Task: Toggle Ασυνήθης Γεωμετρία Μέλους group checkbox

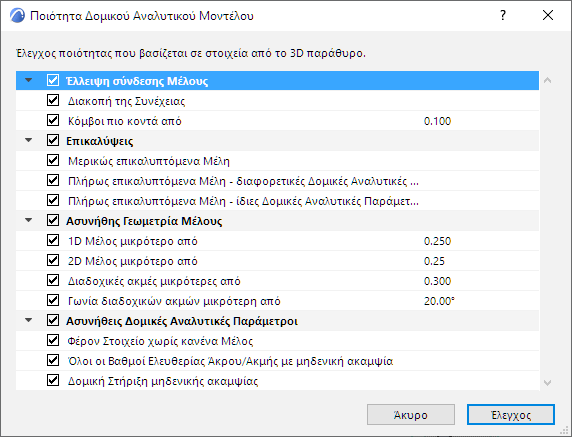Action: [53, 220]
